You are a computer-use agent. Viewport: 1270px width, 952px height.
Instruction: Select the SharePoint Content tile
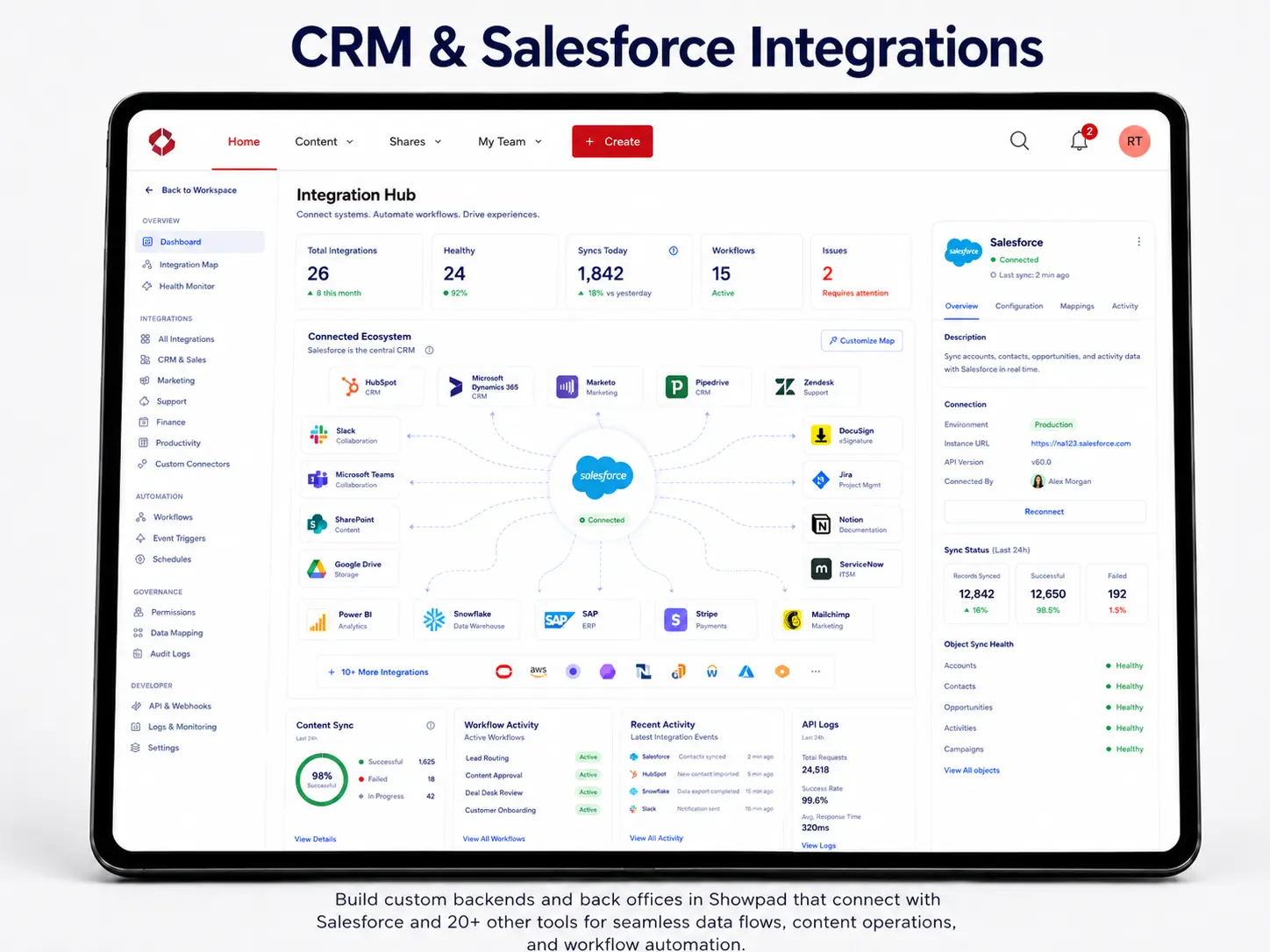(x=350, y=524)
